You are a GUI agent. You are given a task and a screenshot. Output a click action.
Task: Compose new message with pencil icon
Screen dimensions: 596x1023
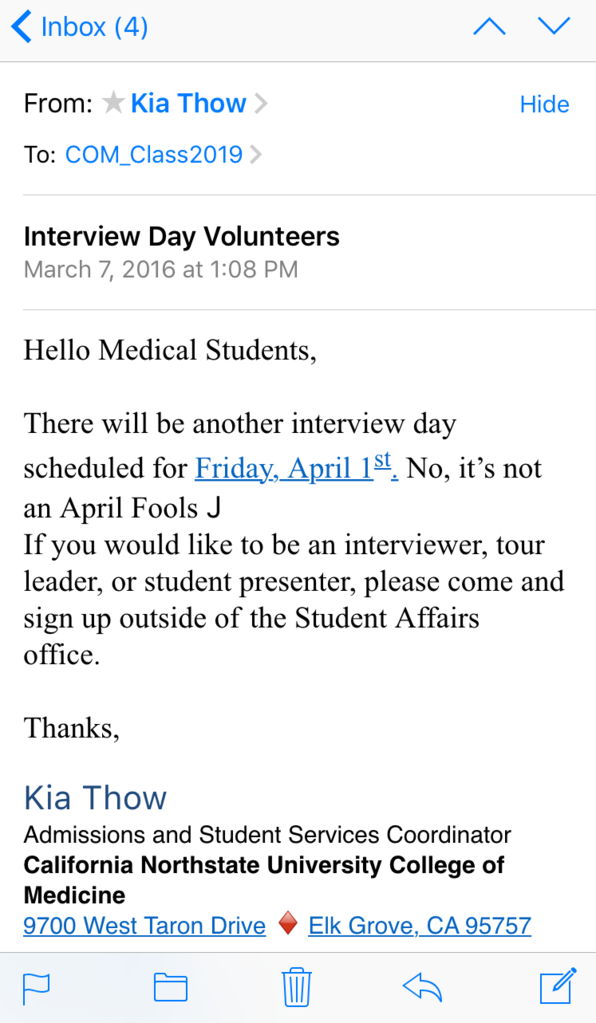click(x=558, y=986)
